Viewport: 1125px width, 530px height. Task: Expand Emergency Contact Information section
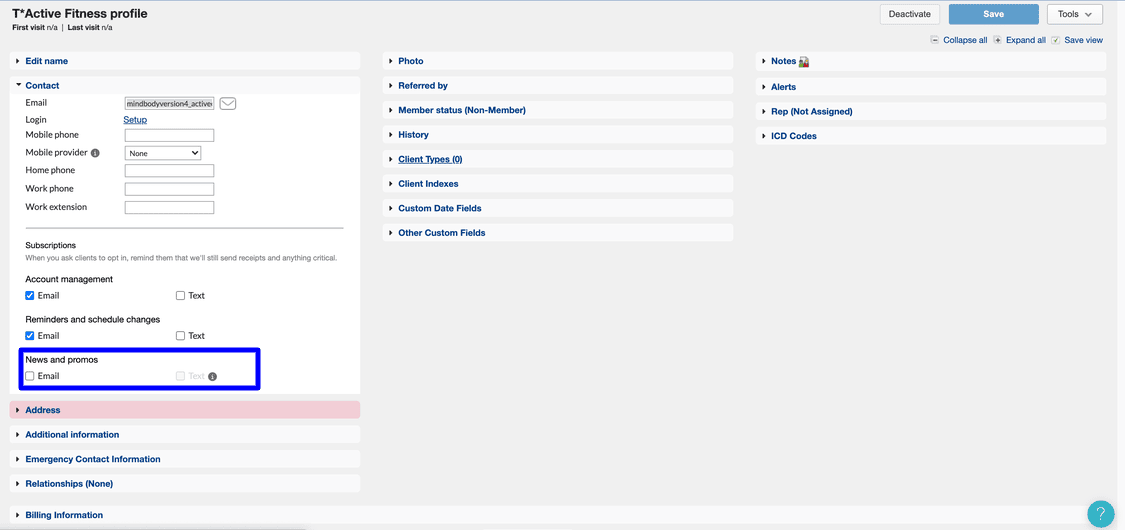[185, 459]
